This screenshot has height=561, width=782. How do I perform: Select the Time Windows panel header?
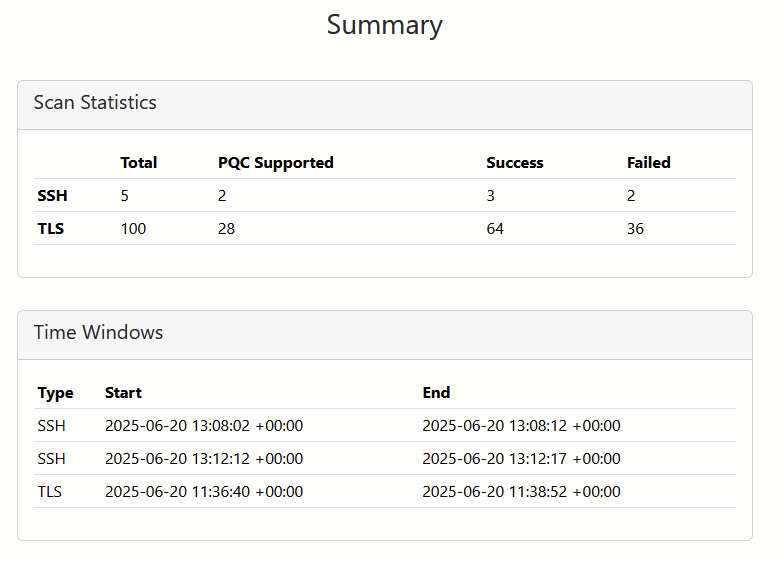point(98,333)
